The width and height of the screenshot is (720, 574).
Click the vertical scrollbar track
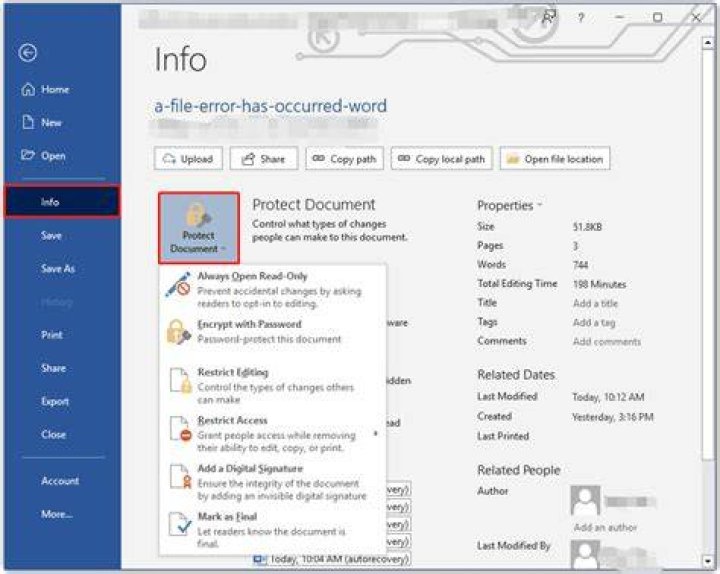point(707,301)
